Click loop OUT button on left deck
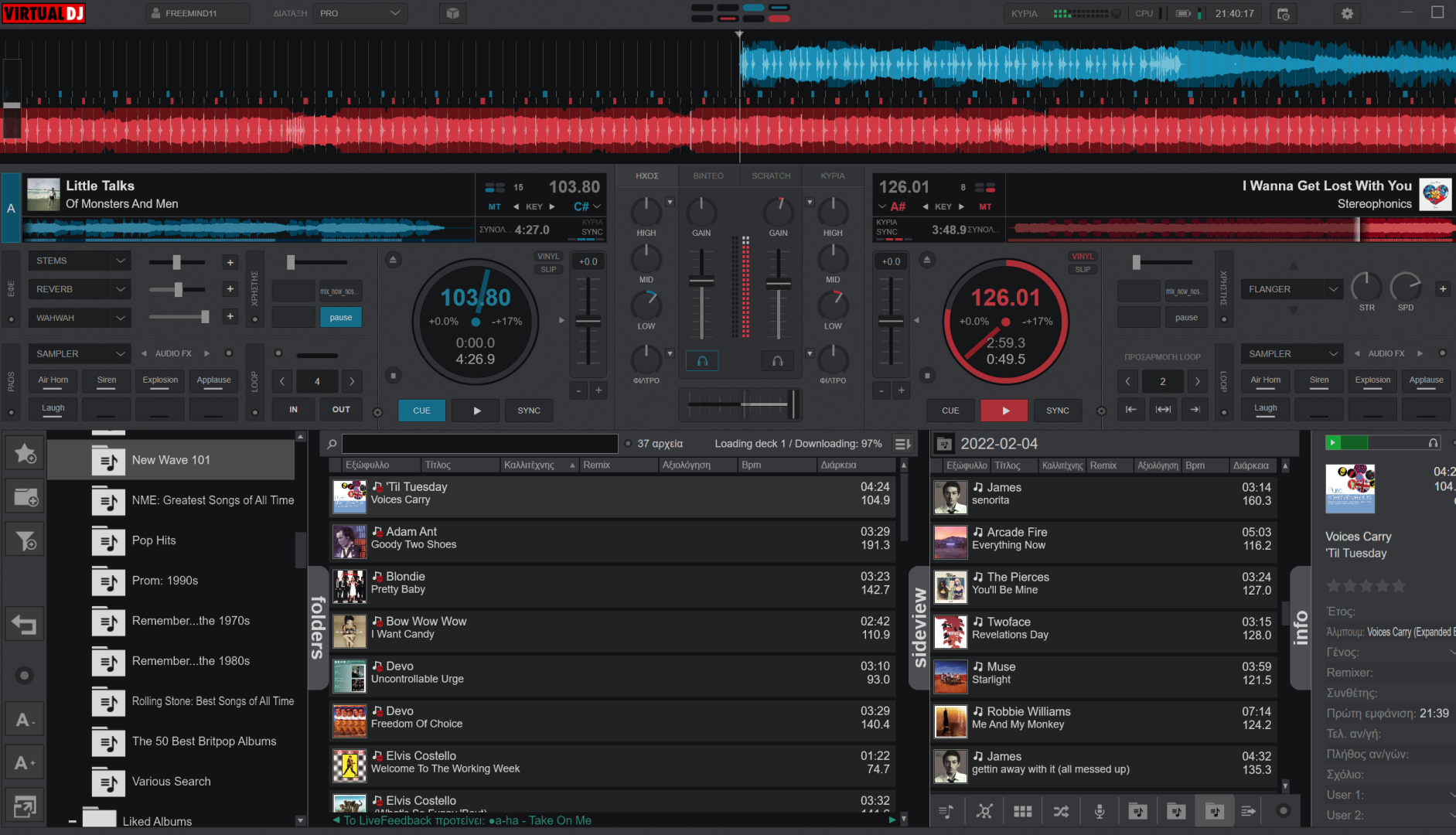 [341, 409]
